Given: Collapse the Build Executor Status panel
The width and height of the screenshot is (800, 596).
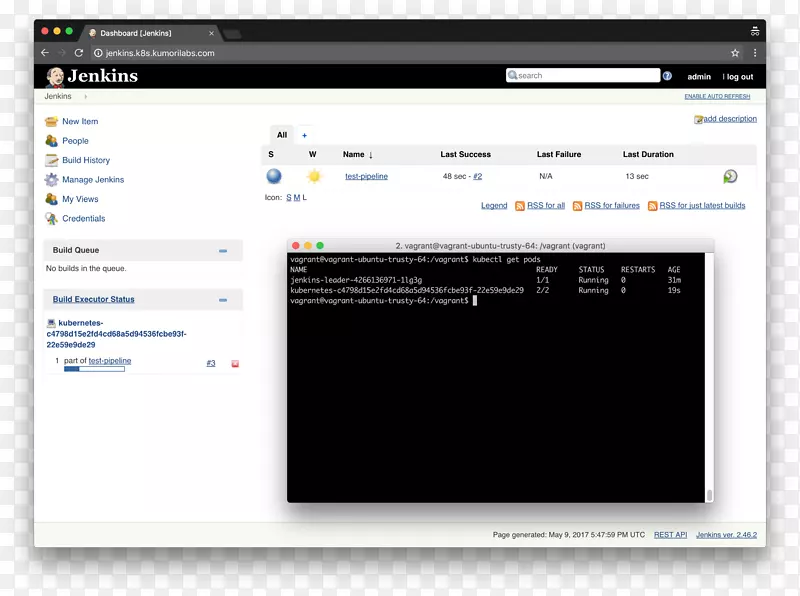Looking at the screenshot, I should coord(223,300).
